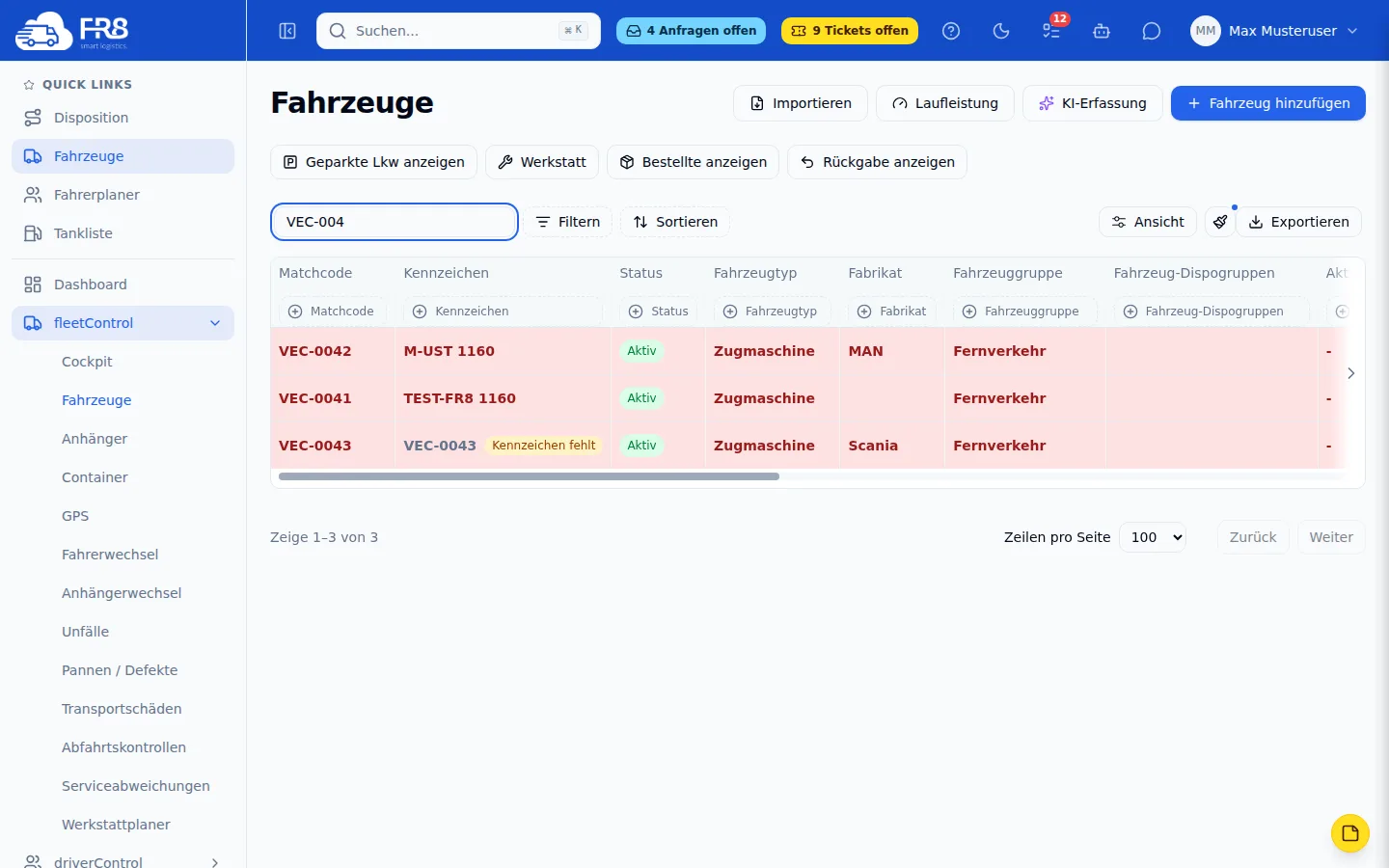Click the Weiter pagination button
Viewport: 1389px width, 868px height.
tap(1331, 537)
